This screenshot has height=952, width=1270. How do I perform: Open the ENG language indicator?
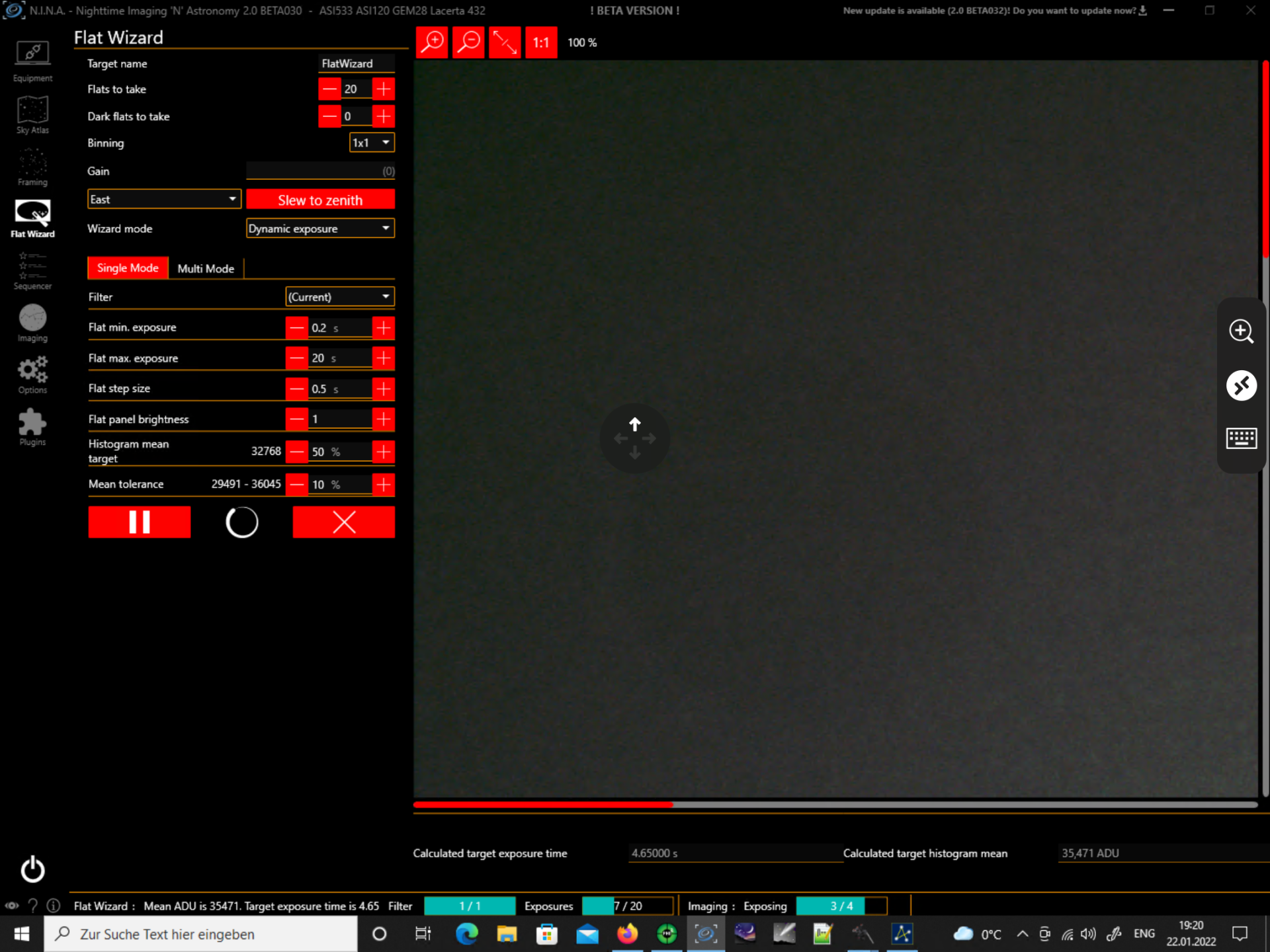tap(1144, 933)
